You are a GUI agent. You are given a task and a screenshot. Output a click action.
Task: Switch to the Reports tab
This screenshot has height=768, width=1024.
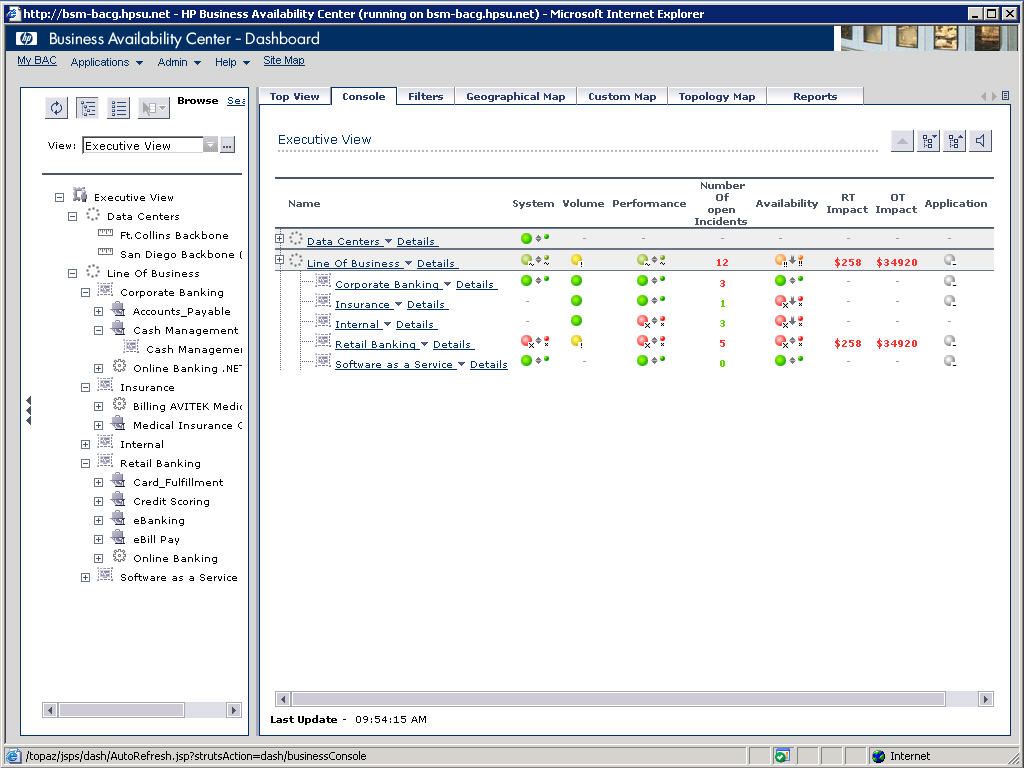(815, 97)
